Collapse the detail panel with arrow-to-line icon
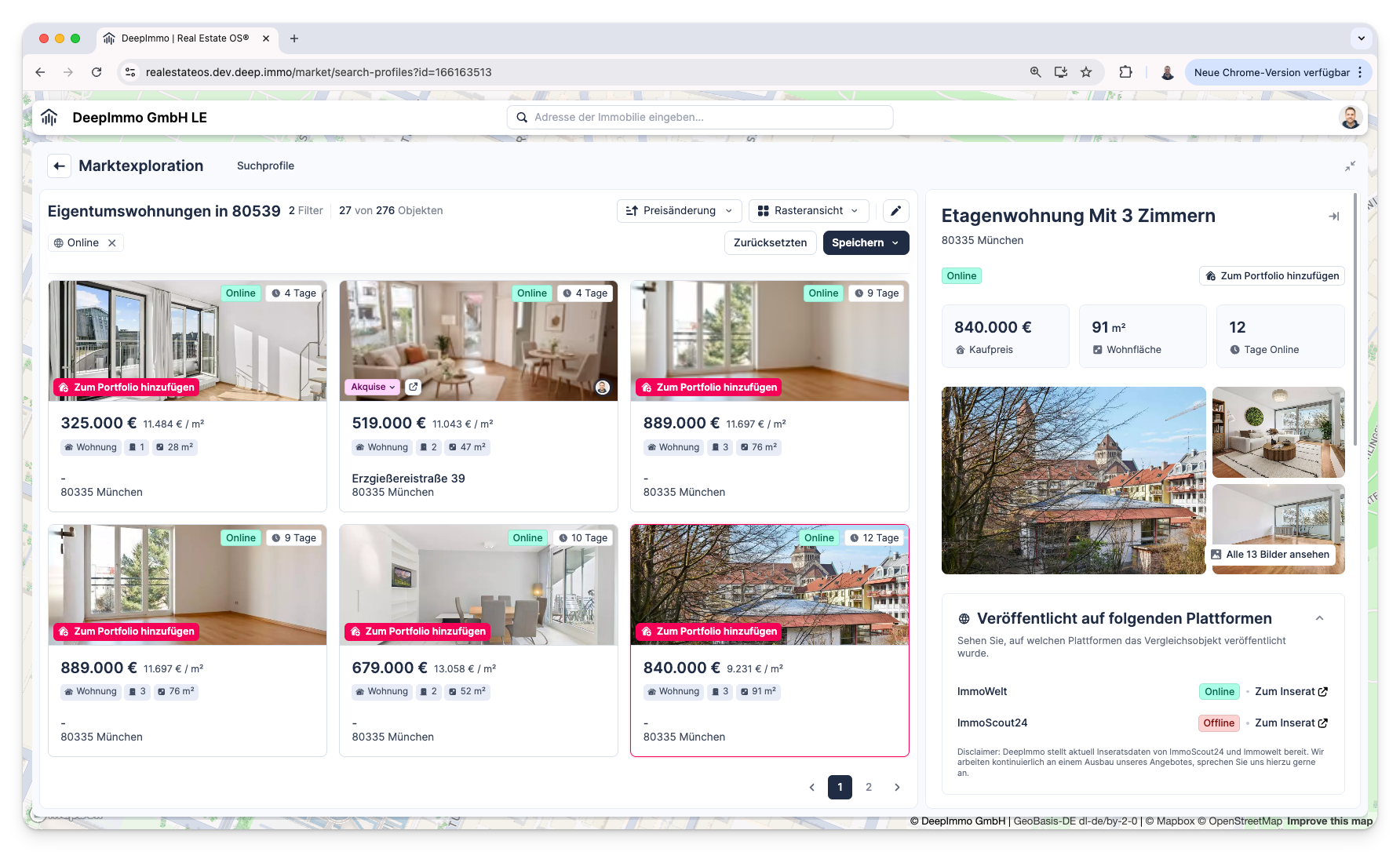This screenshot has width=1400, height=852. (1333, 217)
